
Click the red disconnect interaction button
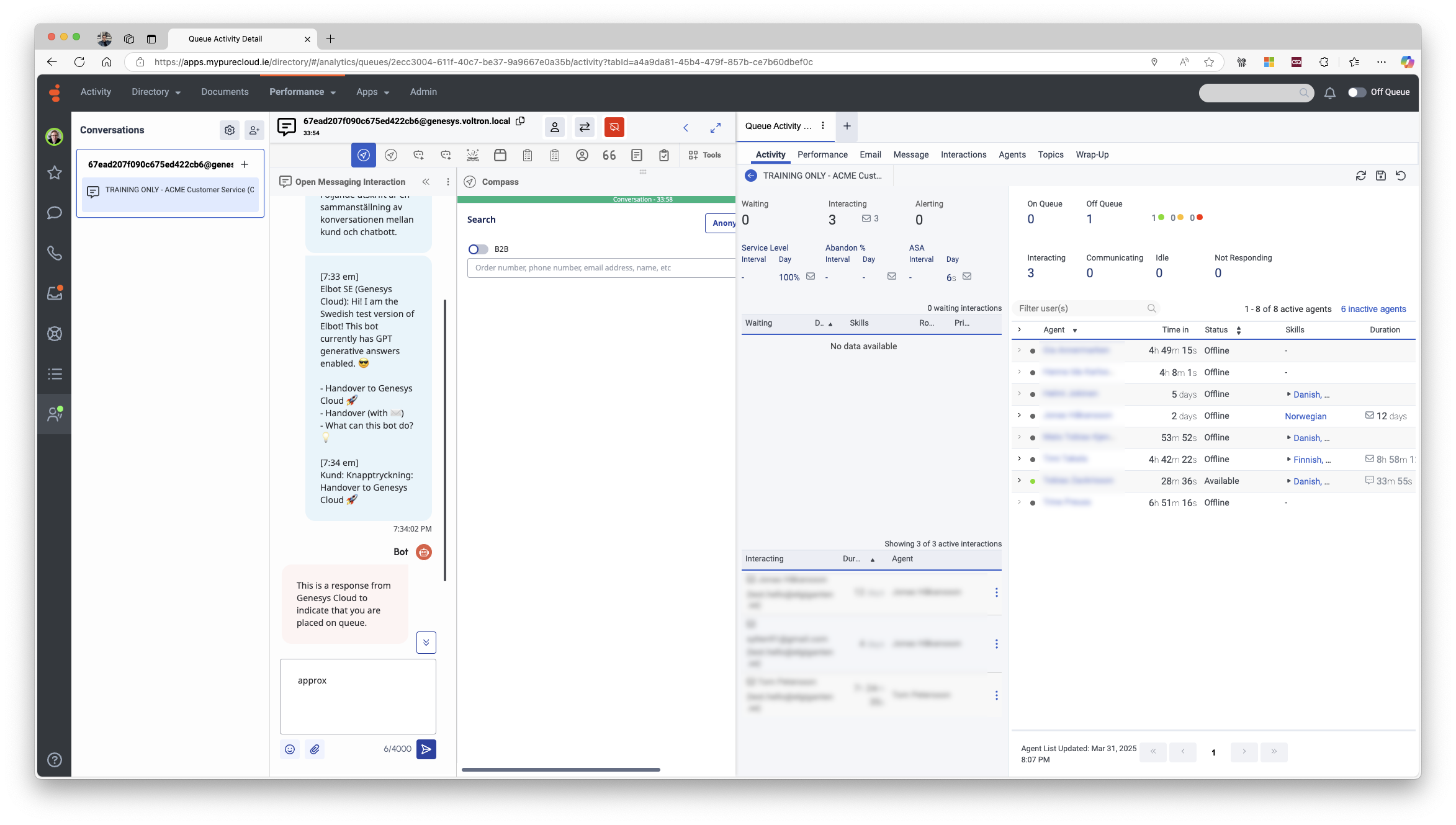614,127
